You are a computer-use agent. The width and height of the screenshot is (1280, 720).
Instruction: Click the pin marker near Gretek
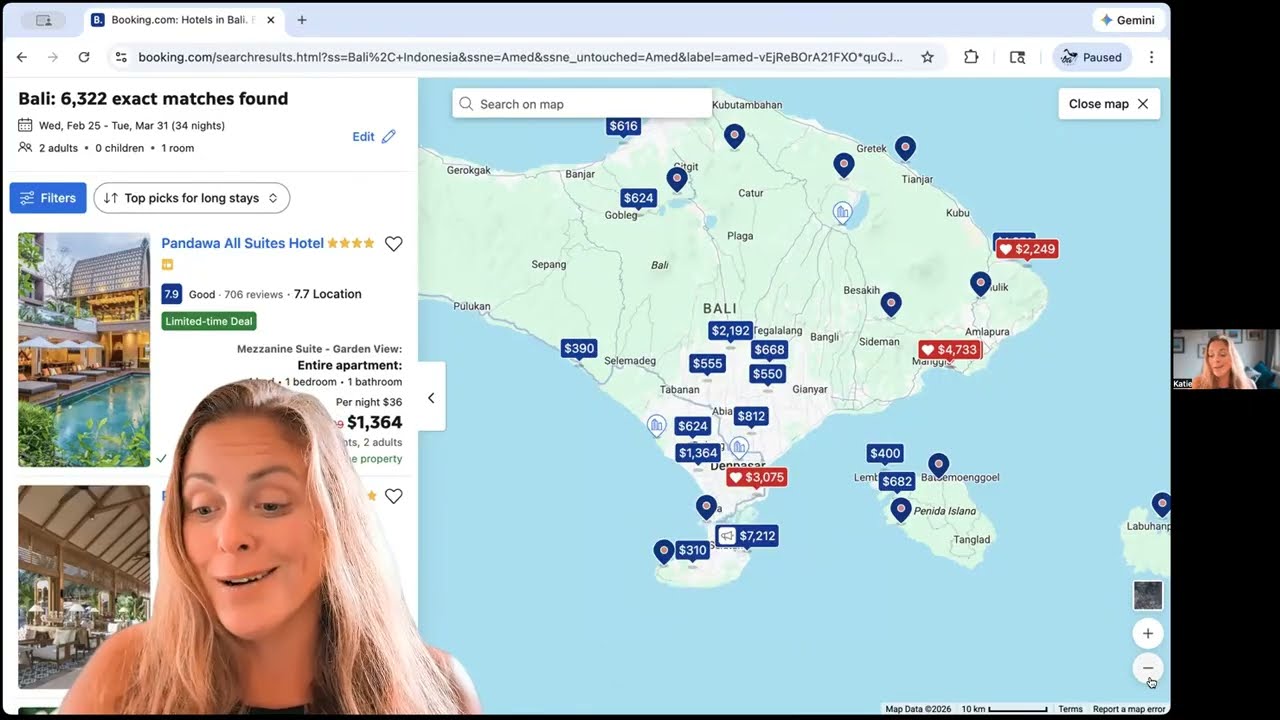[x=905, y=148]
